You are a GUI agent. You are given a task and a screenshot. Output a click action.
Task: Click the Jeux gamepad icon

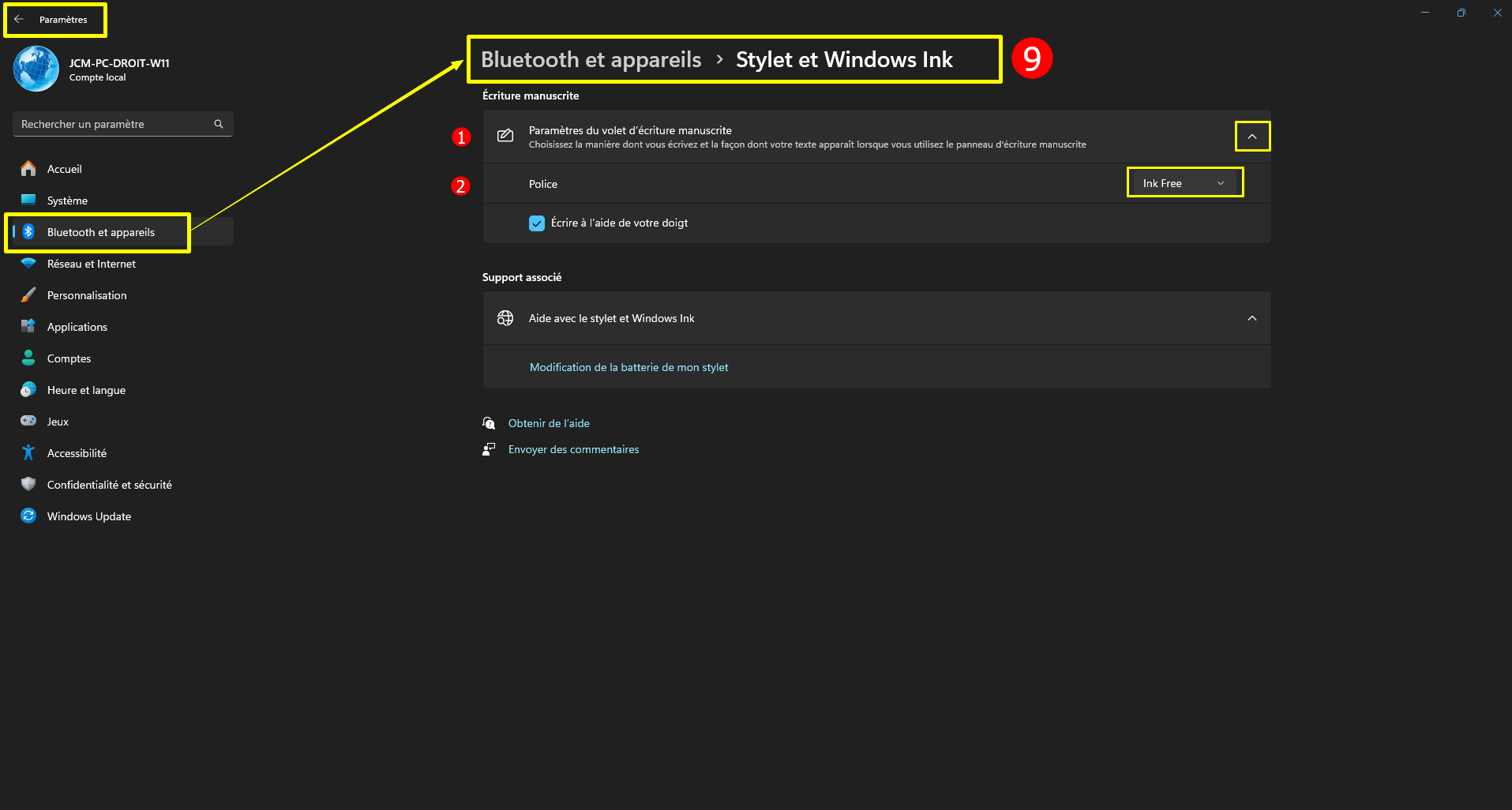click(28, 422)
